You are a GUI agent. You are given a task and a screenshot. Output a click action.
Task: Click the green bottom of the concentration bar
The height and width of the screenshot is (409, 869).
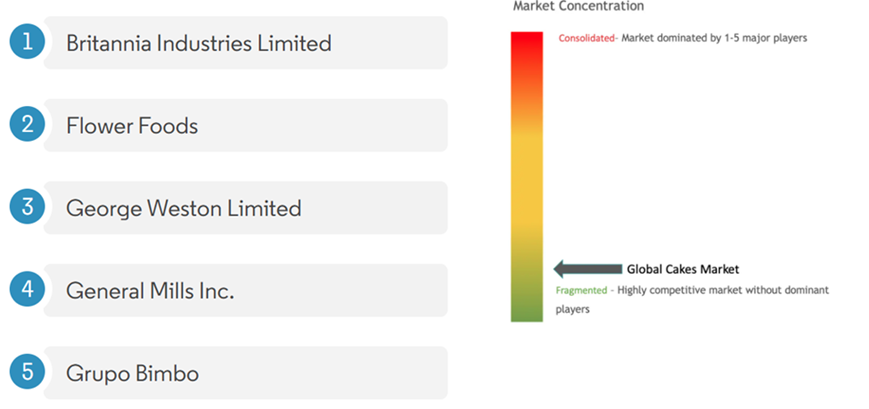pyautogui.click(x=526, y=308)
